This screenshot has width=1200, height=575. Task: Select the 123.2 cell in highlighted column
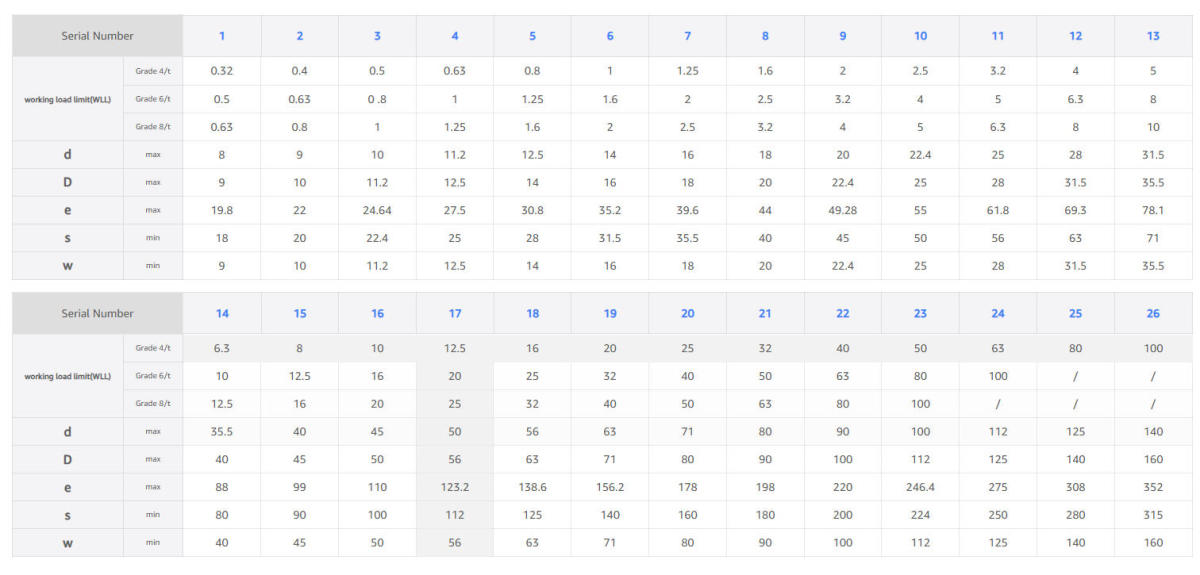455,488
